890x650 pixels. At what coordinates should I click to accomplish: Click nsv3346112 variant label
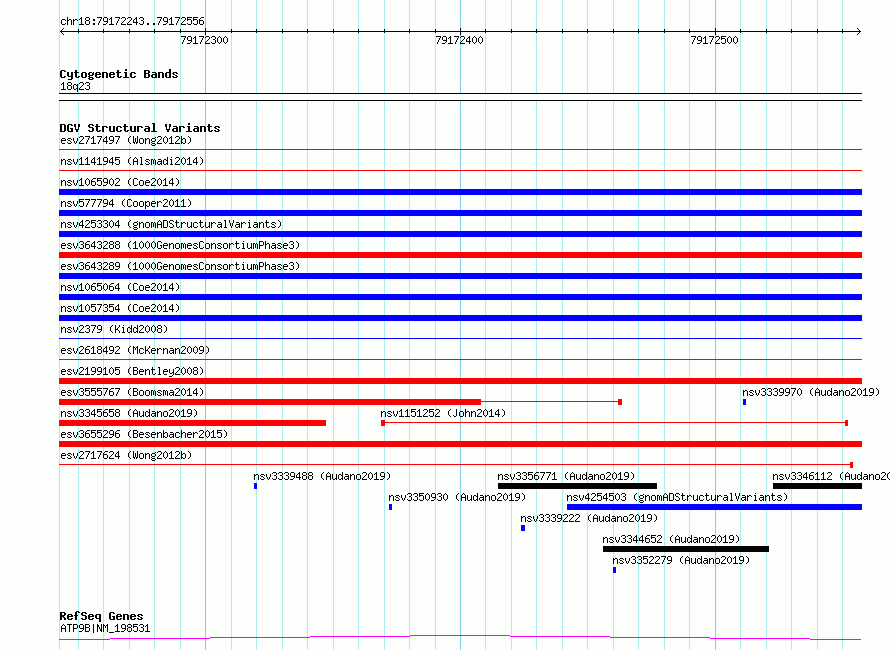(831, 476)
